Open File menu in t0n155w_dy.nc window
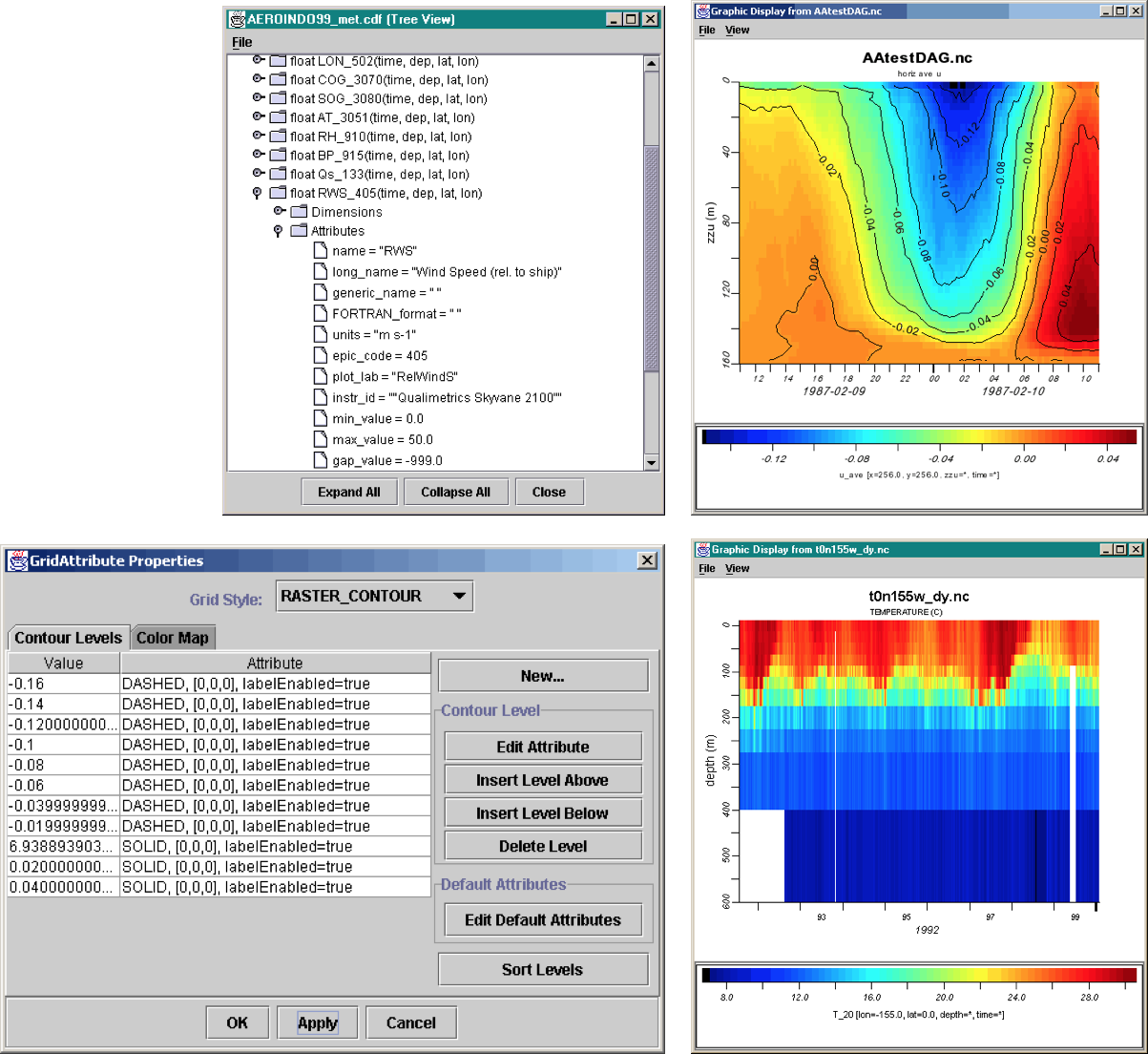Viewport: 1148px width, 1054px height. tap(707, 568)
